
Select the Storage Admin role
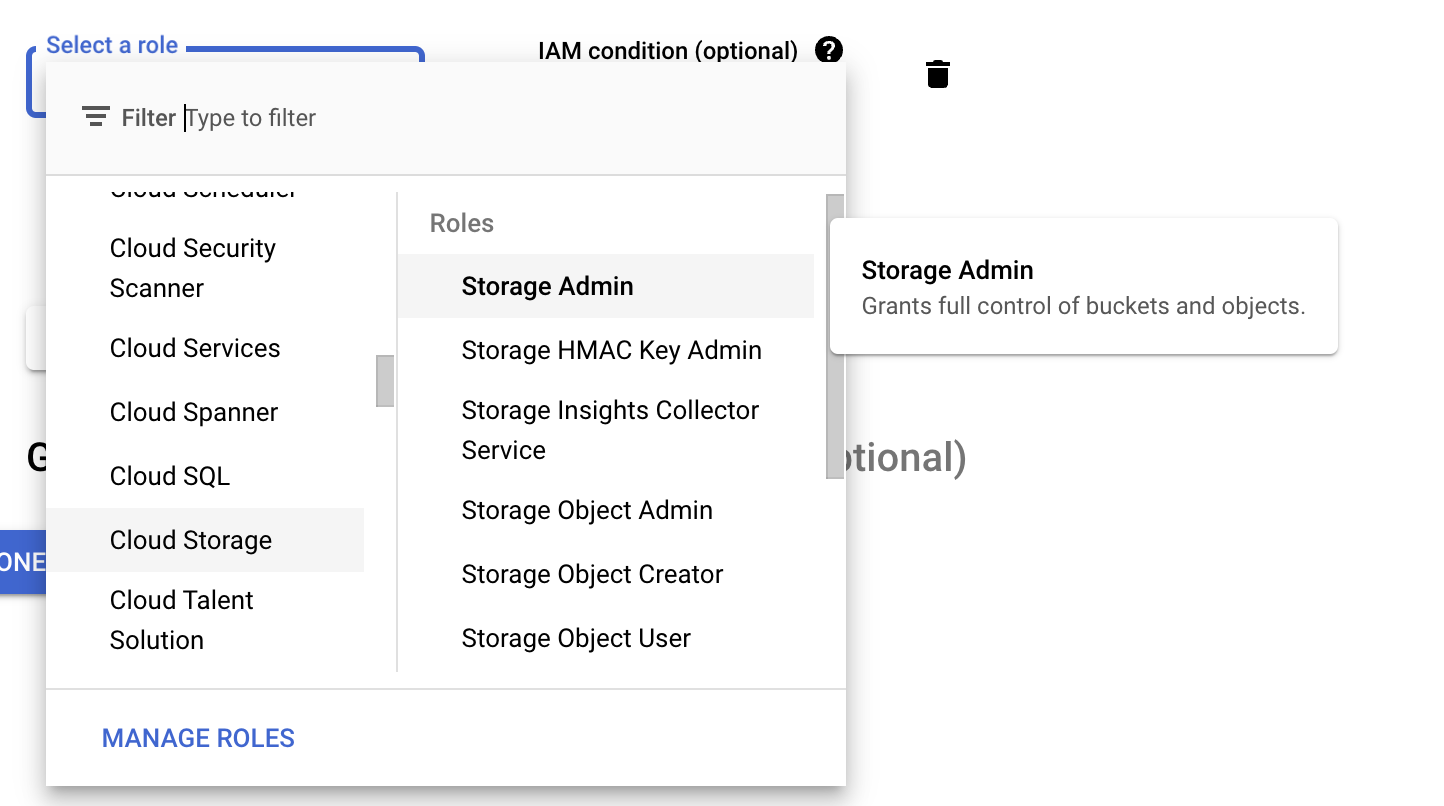547,286
